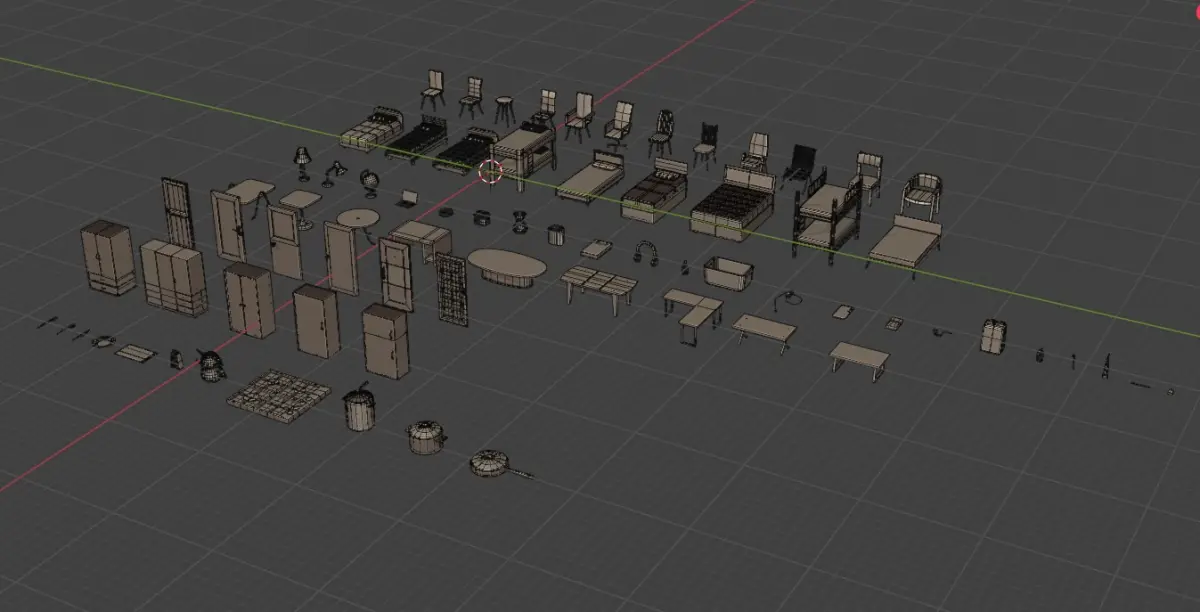Select the large tufted double bed
Image resolution: width=1200 pixels, height=612 pixels.
[x=733, y=204]
